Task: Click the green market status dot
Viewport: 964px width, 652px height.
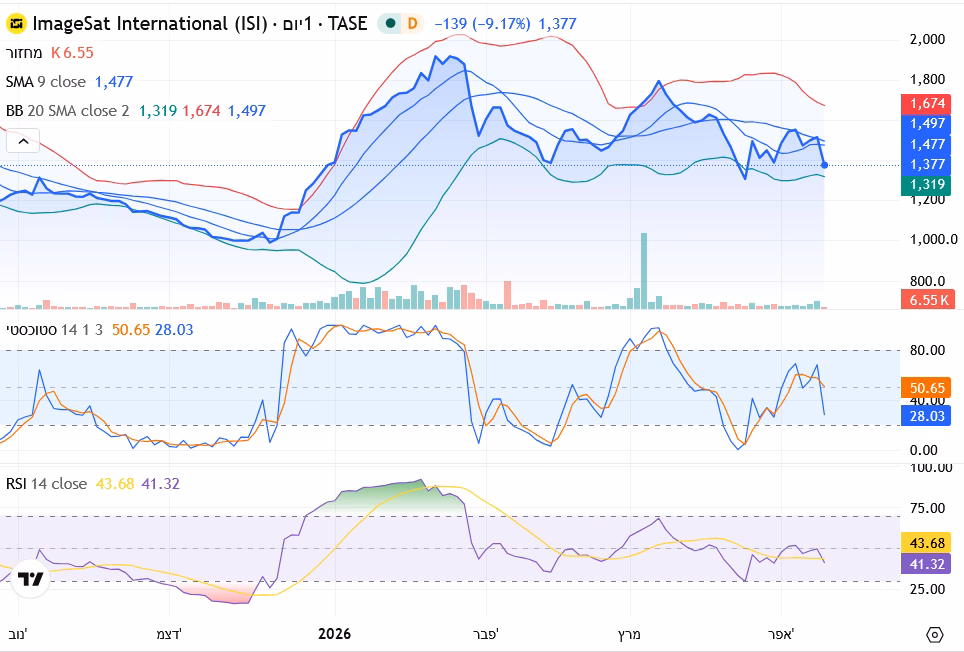Action: 390,23
